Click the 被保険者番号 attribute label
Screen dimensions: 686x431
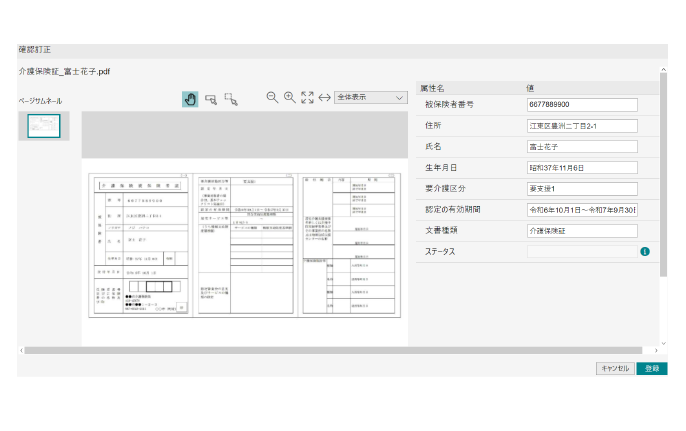[x=449, y=105]
